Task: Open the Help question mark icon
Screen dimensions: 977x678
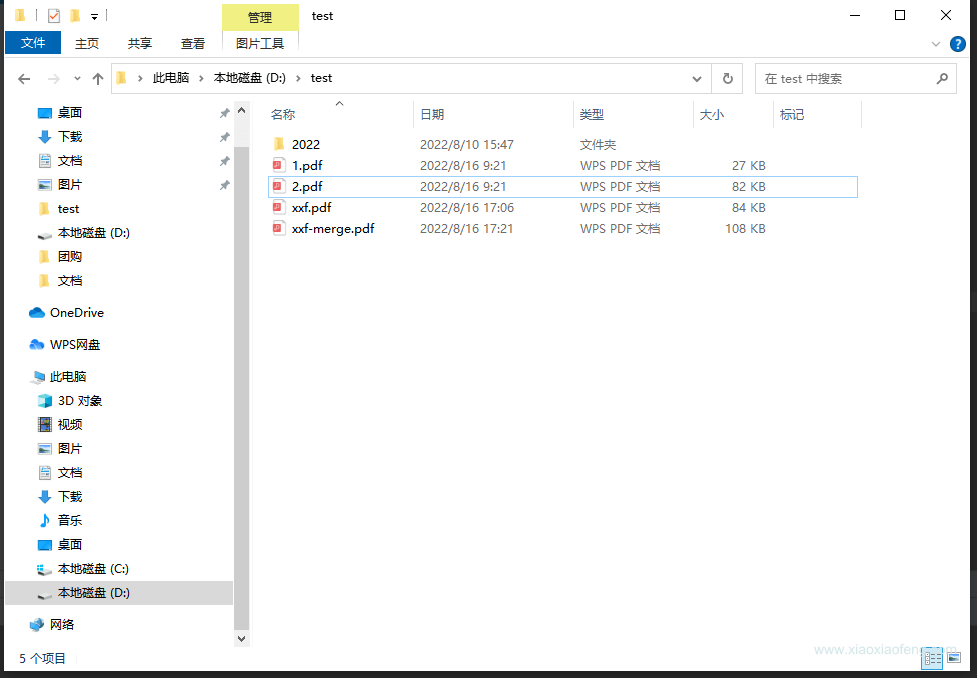Action: [x=958, y=44]
